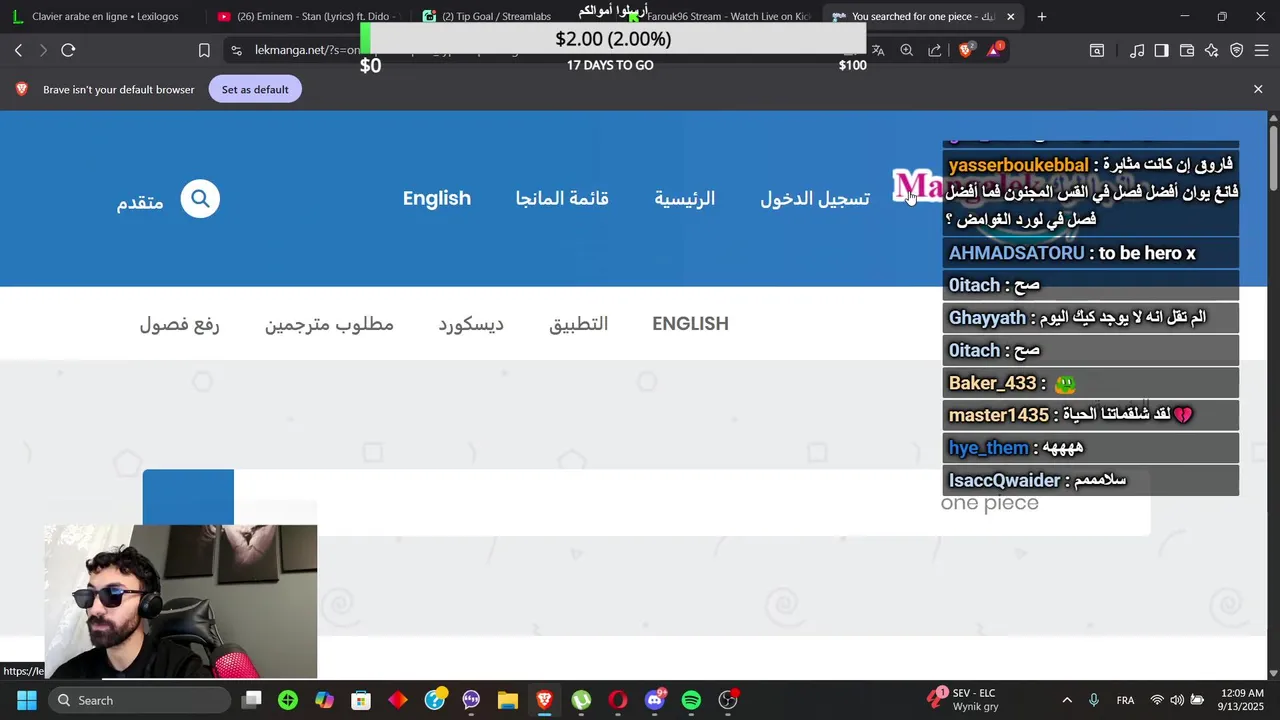The height and width of the screenshot is (720, 1280).
Task: Open the Brave Wallet icon
Action: point(1187,50)
